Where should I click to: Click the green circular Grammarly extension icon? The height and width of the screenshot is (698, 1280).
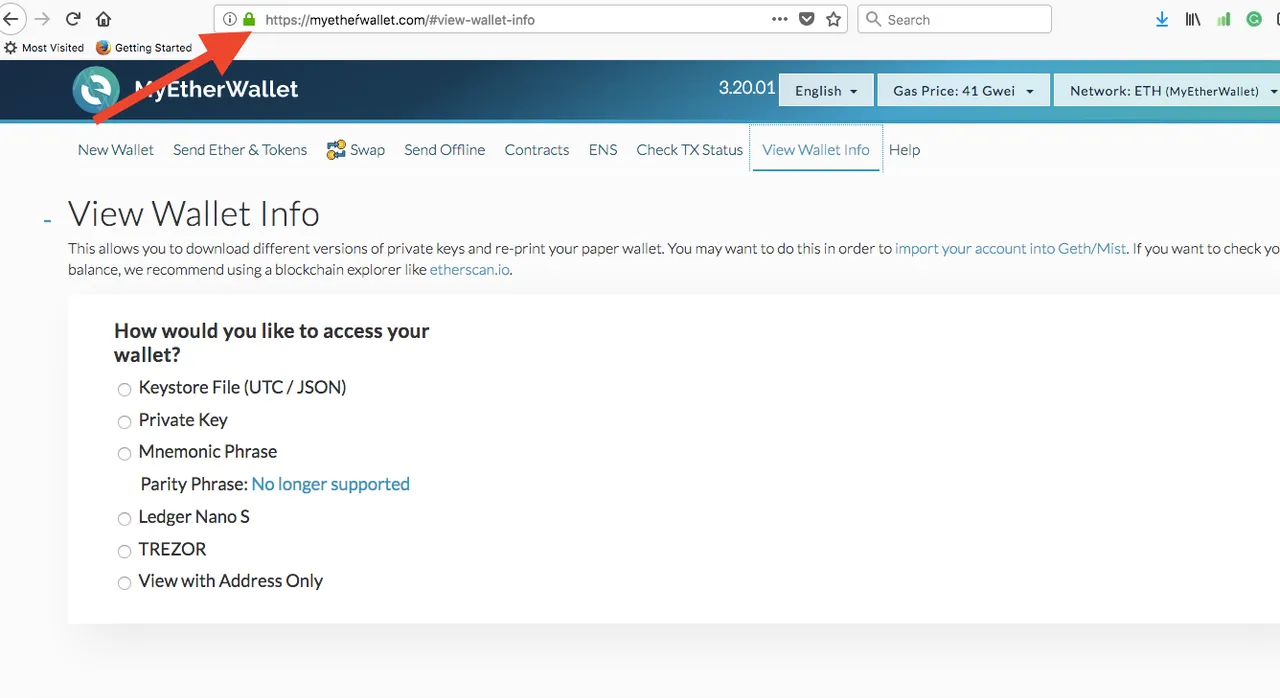pyautogui.click(x=1254, y=19)
